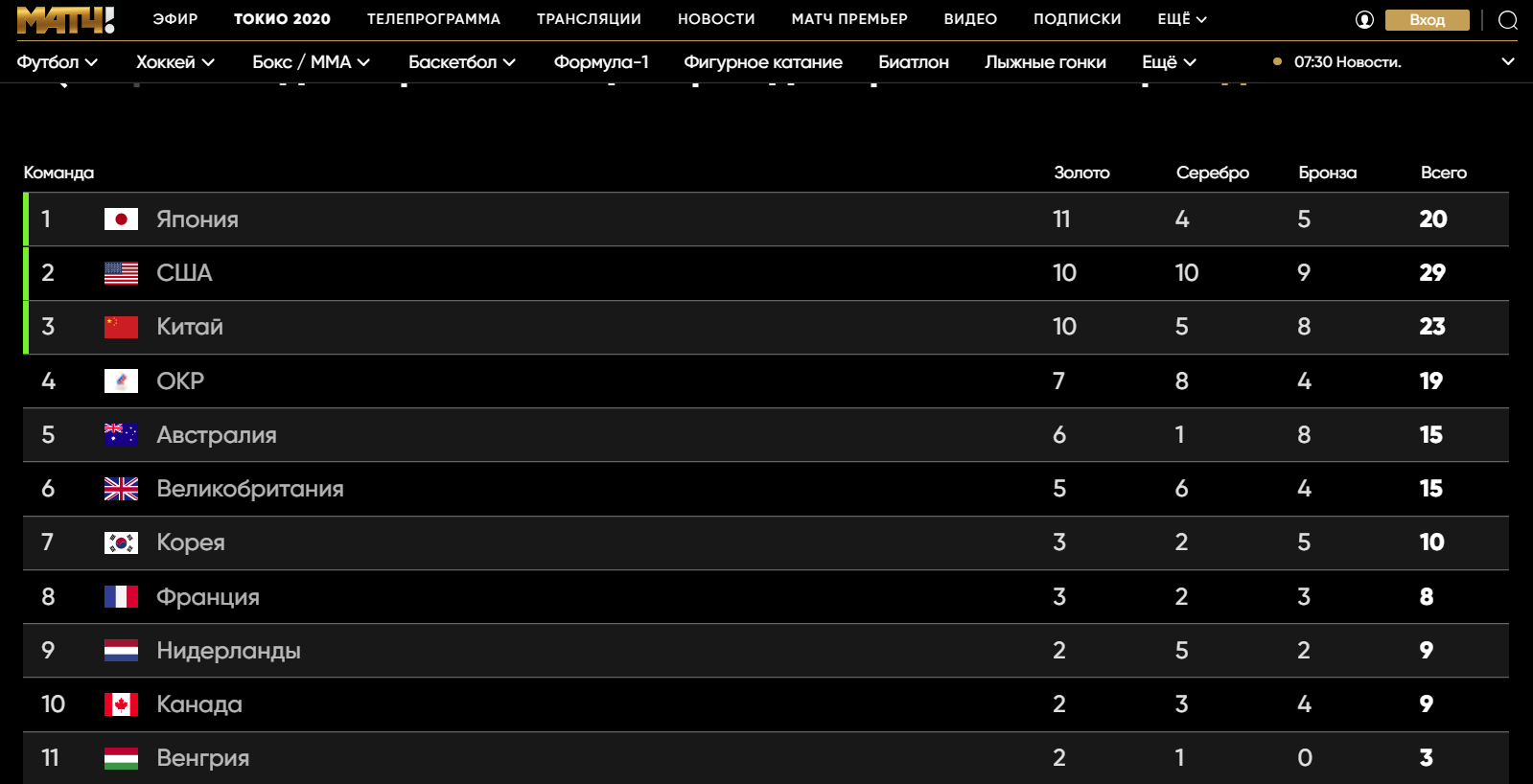This screenshot has height=784, width=1533.
Task: Click Japan's total medal count 20
Action: [1433, 219]
